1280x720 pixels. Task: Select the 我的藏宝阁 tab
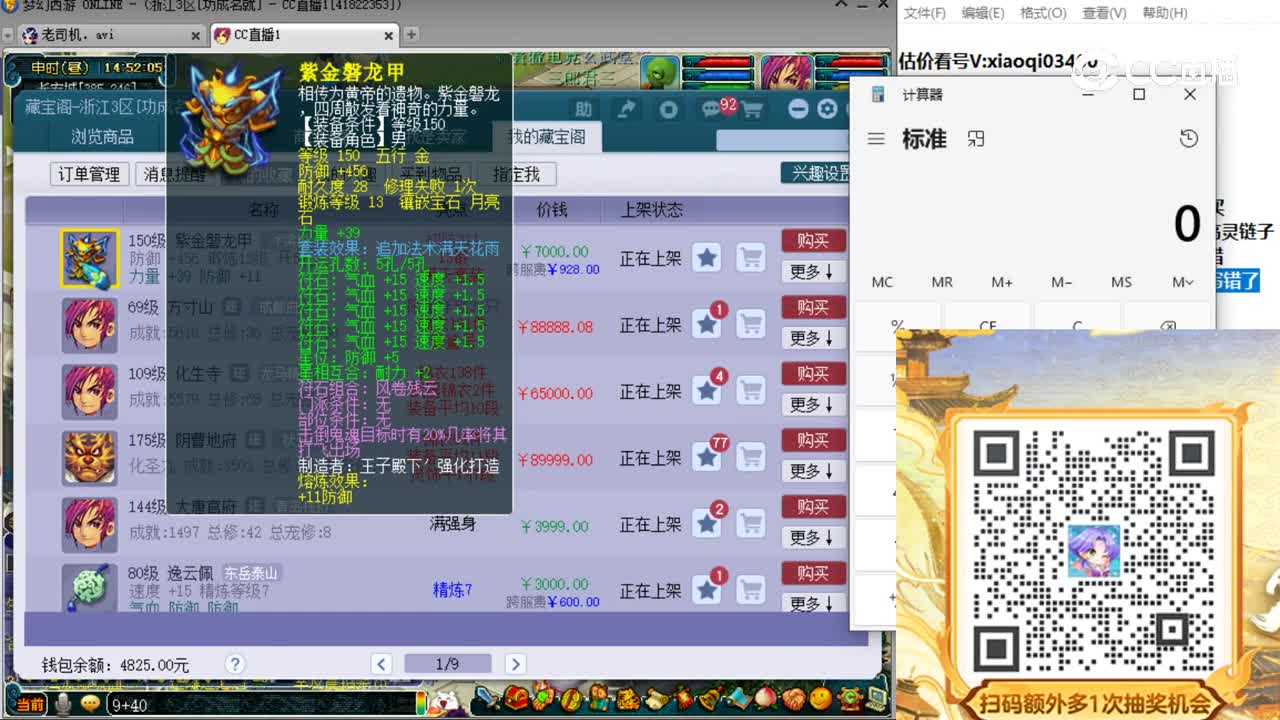(545, 137)
